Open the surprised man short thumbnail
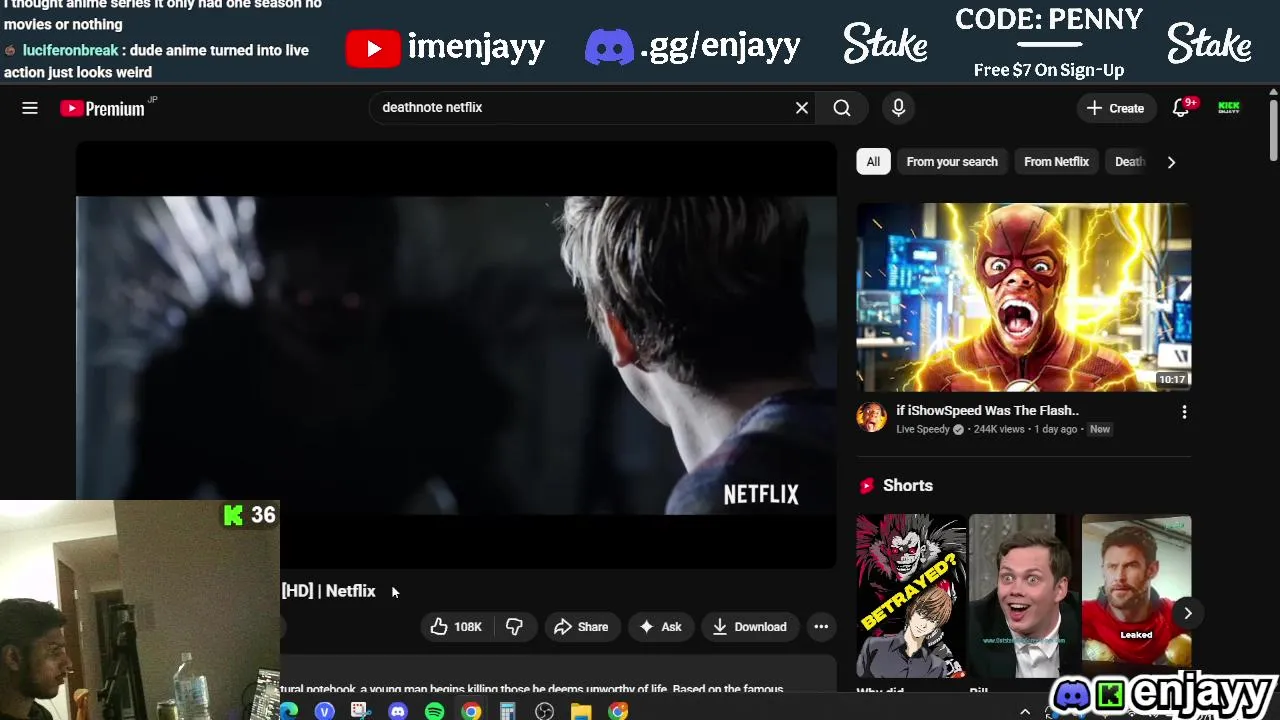1280x720 pixels. (1024, 596)
